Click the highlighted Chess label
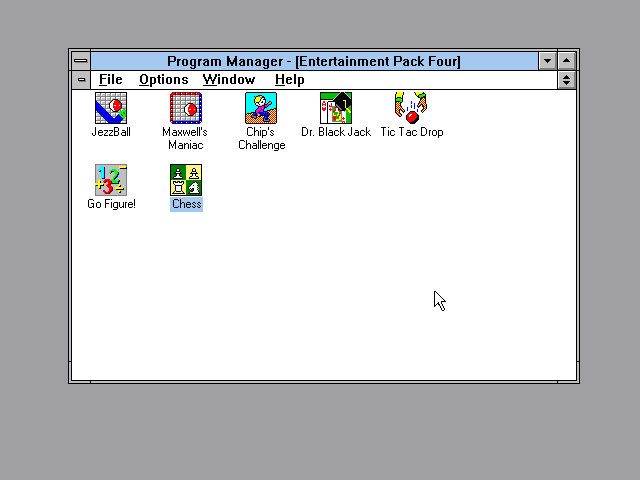 pos(186,204)
